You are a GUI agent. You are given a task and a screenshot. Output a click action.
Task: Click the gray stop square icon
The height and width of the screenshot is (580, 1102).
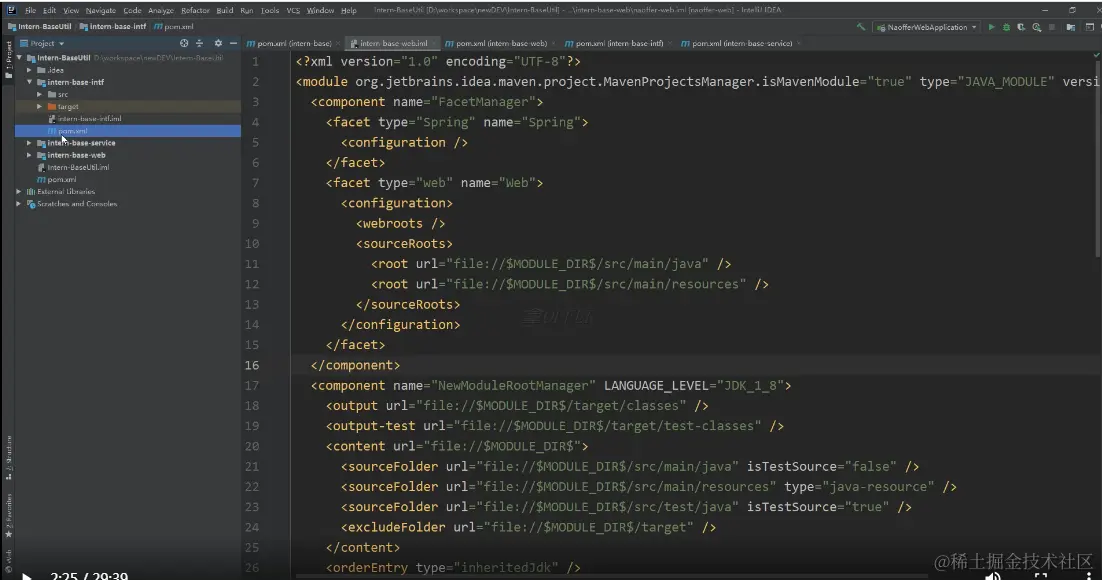coord(1052,27)
